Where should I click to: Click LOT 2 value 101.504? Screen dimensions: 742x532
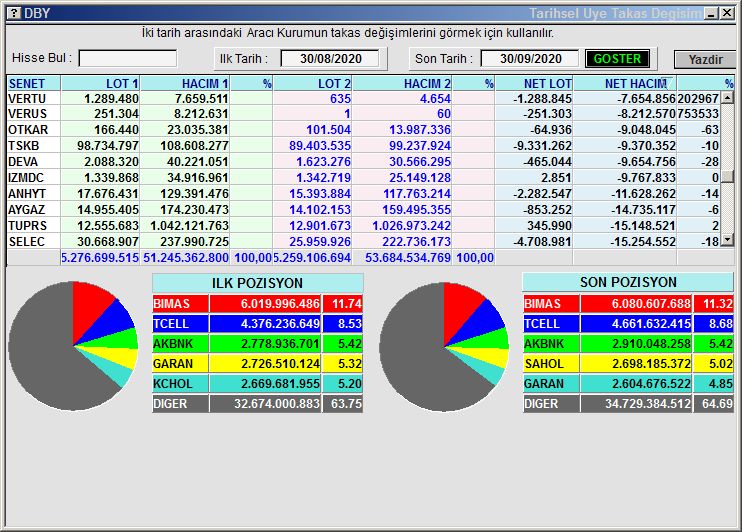tap(328, 130)
